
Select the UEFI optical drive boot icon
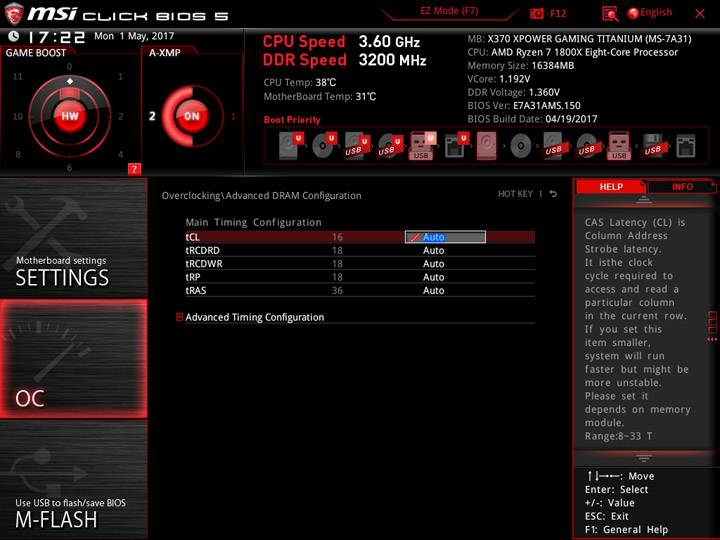324,146
